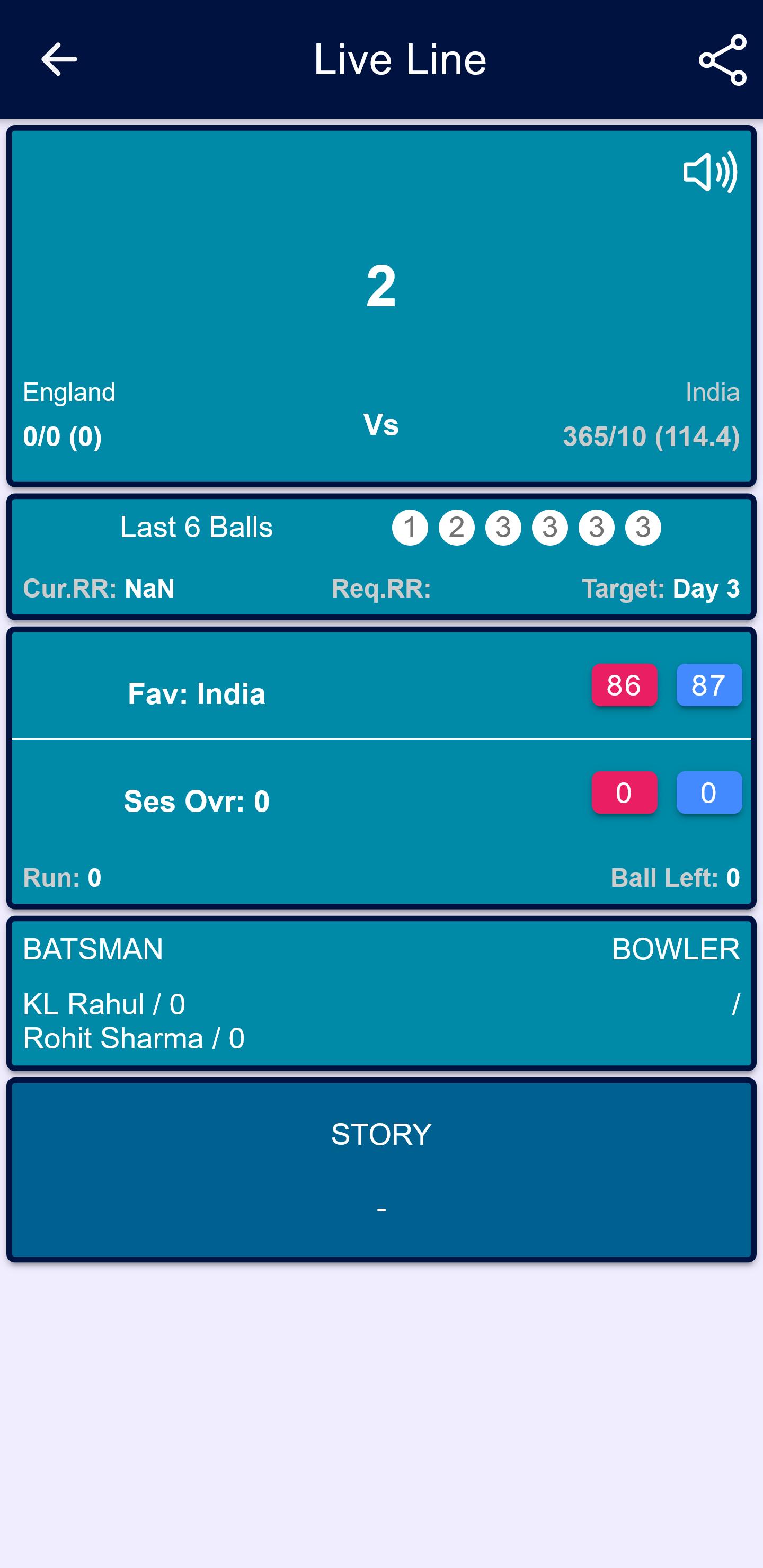Open the share icon

(x=722, y=60)
